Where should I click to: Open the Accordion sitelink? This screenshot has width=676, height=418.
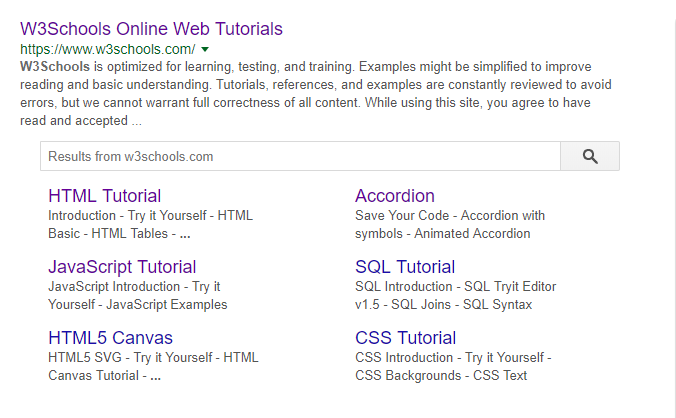(x=395, y=196)
